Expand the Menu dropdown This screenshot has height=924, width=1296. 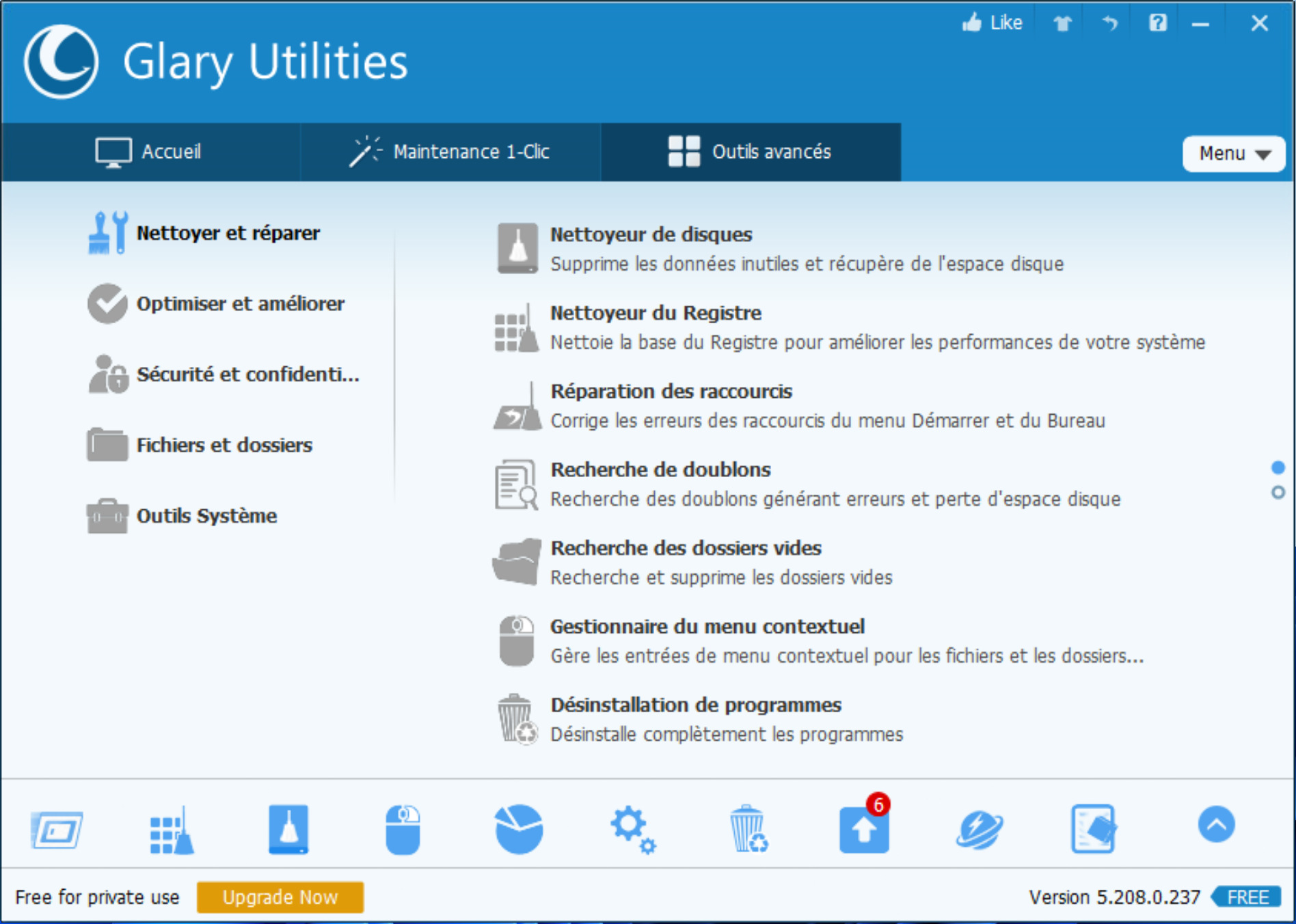[x=1234, y=154]
